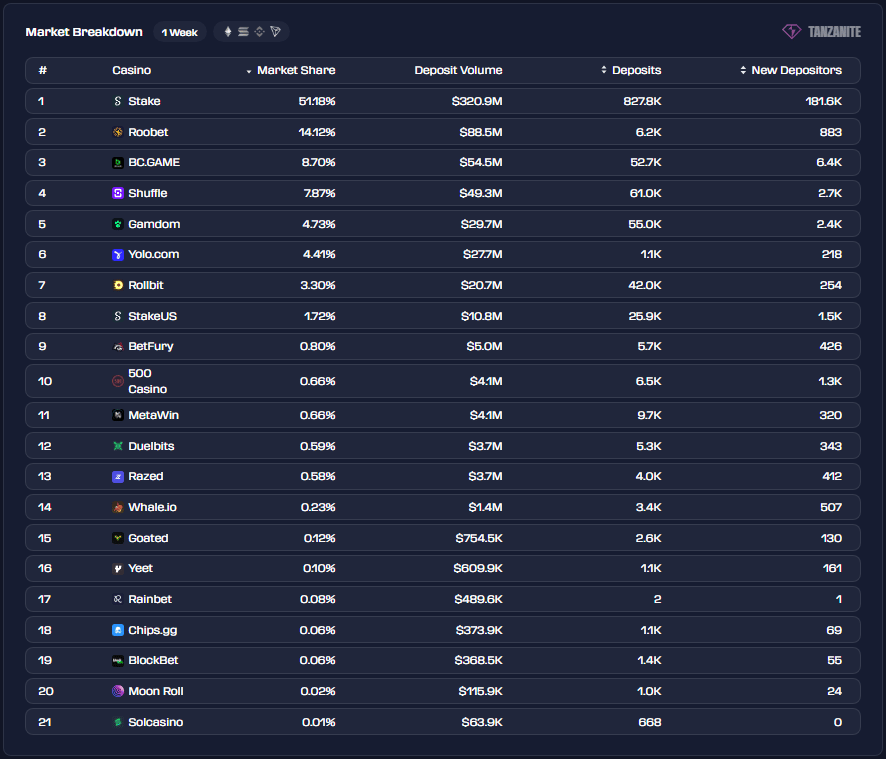Click the Chips.gg logo icon
886x759 pixels.
[x=118, y=630]
